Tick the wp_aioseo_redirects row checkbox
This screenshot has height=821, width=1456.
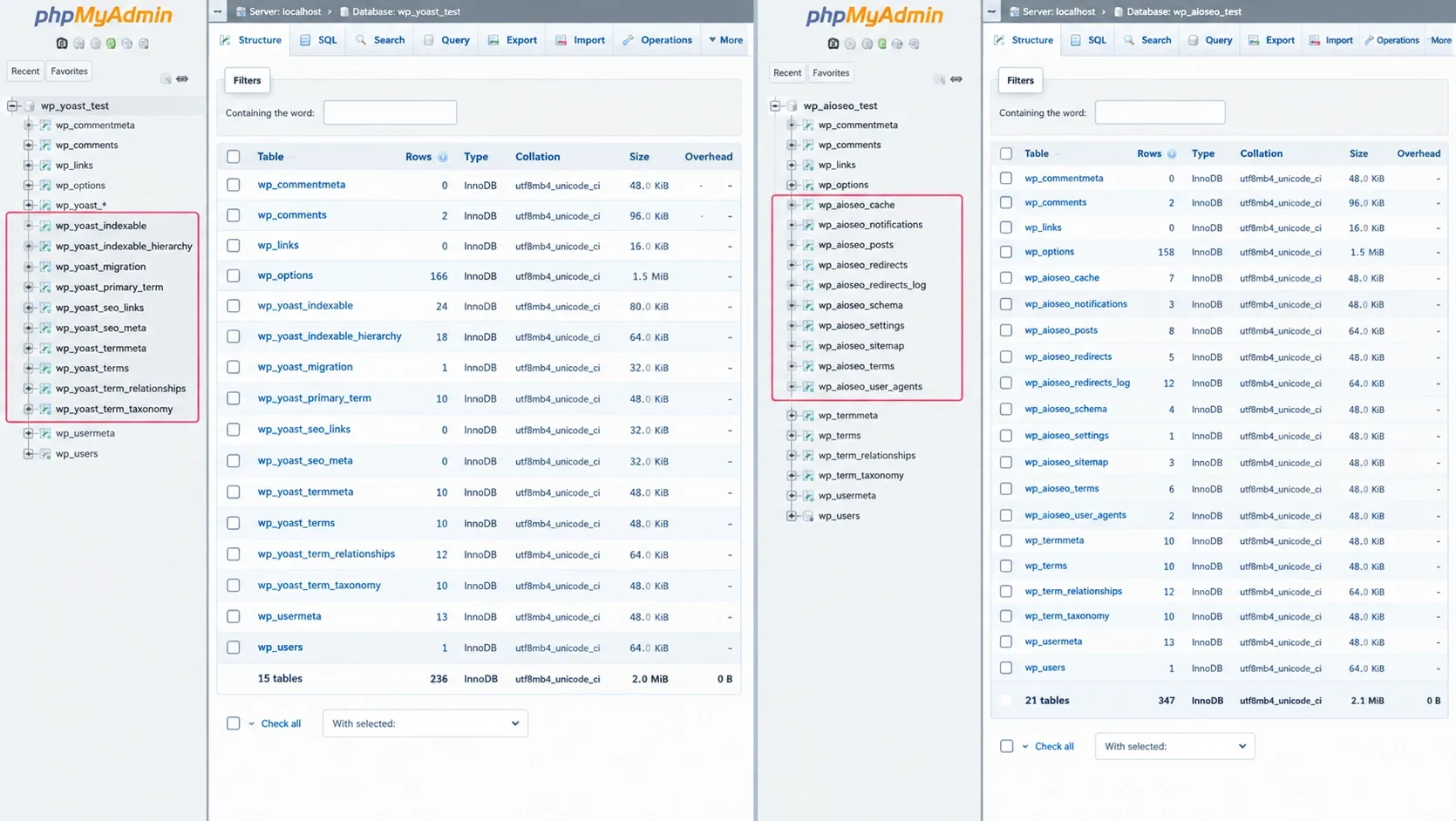(x=1006, y=356)
